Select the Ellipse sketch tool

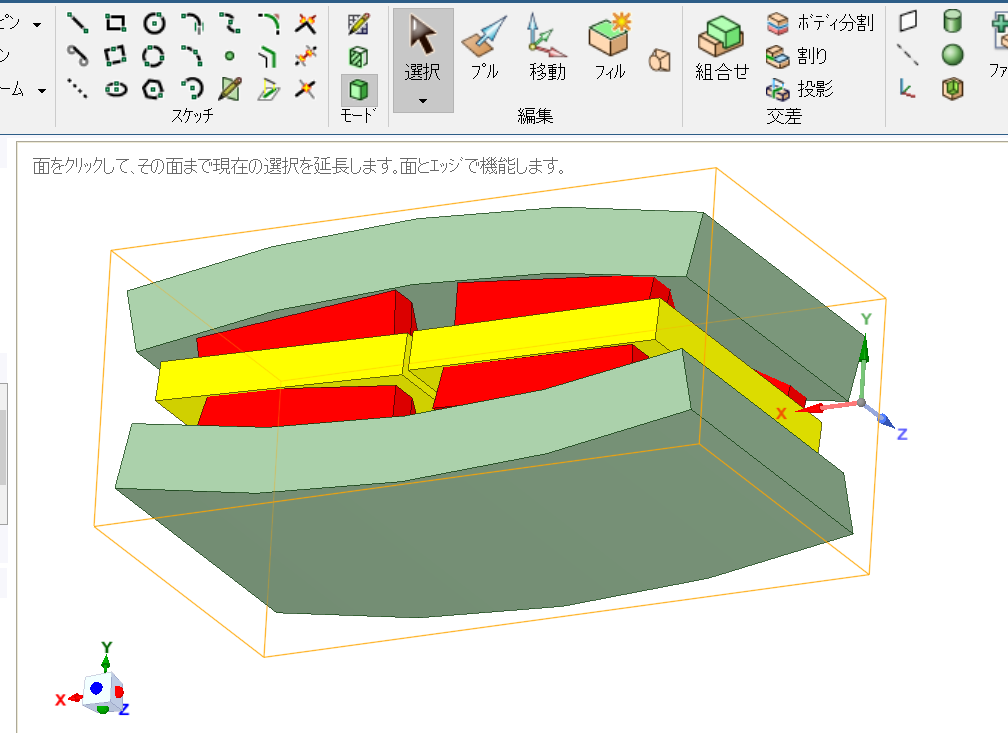(x=116, y=89)
